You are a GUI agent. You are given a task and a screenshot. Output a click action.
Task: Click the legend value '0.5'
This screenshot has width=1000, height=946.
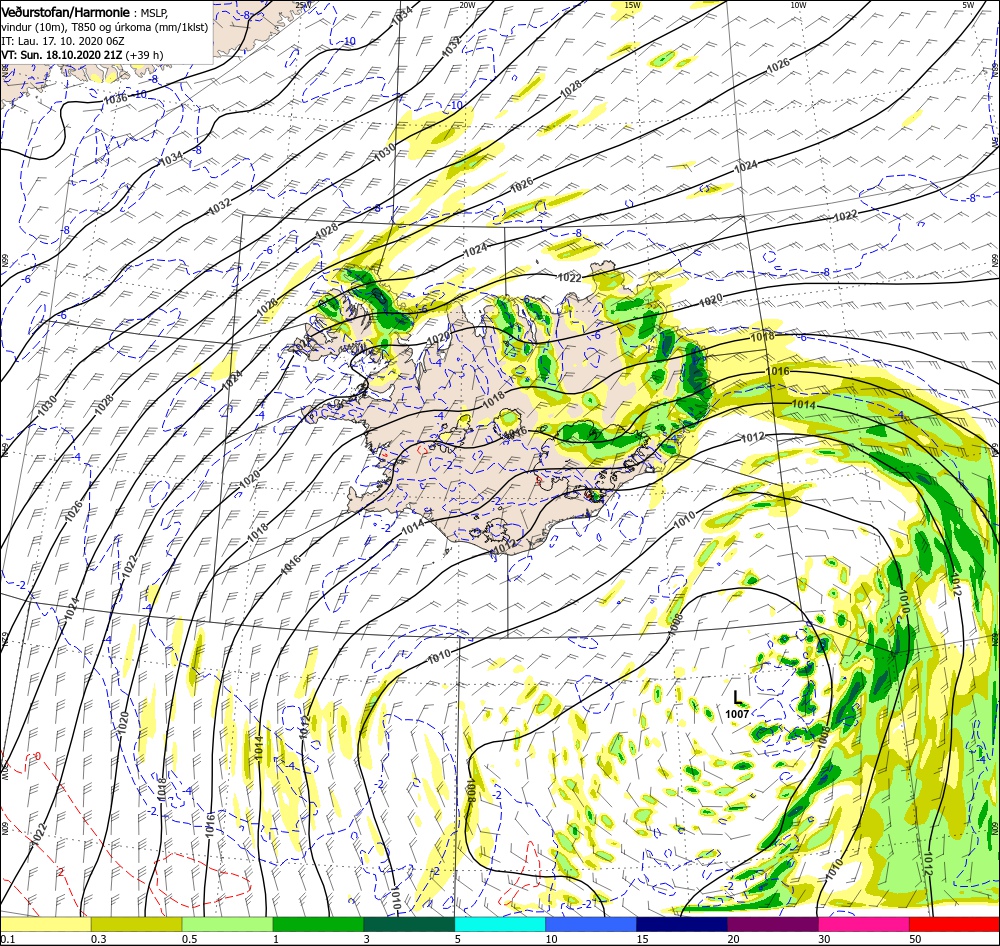tap(189, 939)
